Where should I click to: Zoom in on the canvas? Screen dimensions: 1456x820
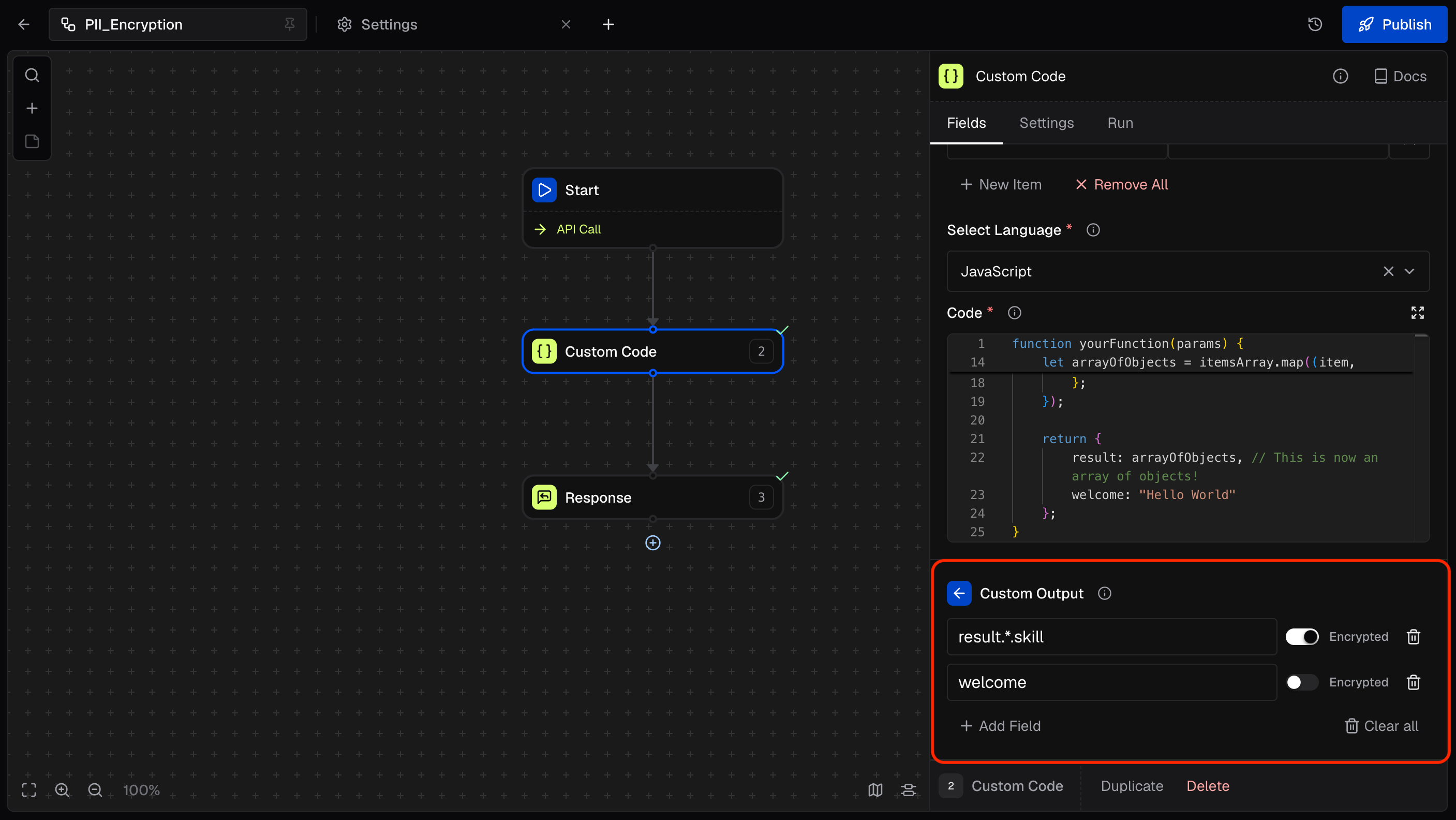(x=62, y=790)
